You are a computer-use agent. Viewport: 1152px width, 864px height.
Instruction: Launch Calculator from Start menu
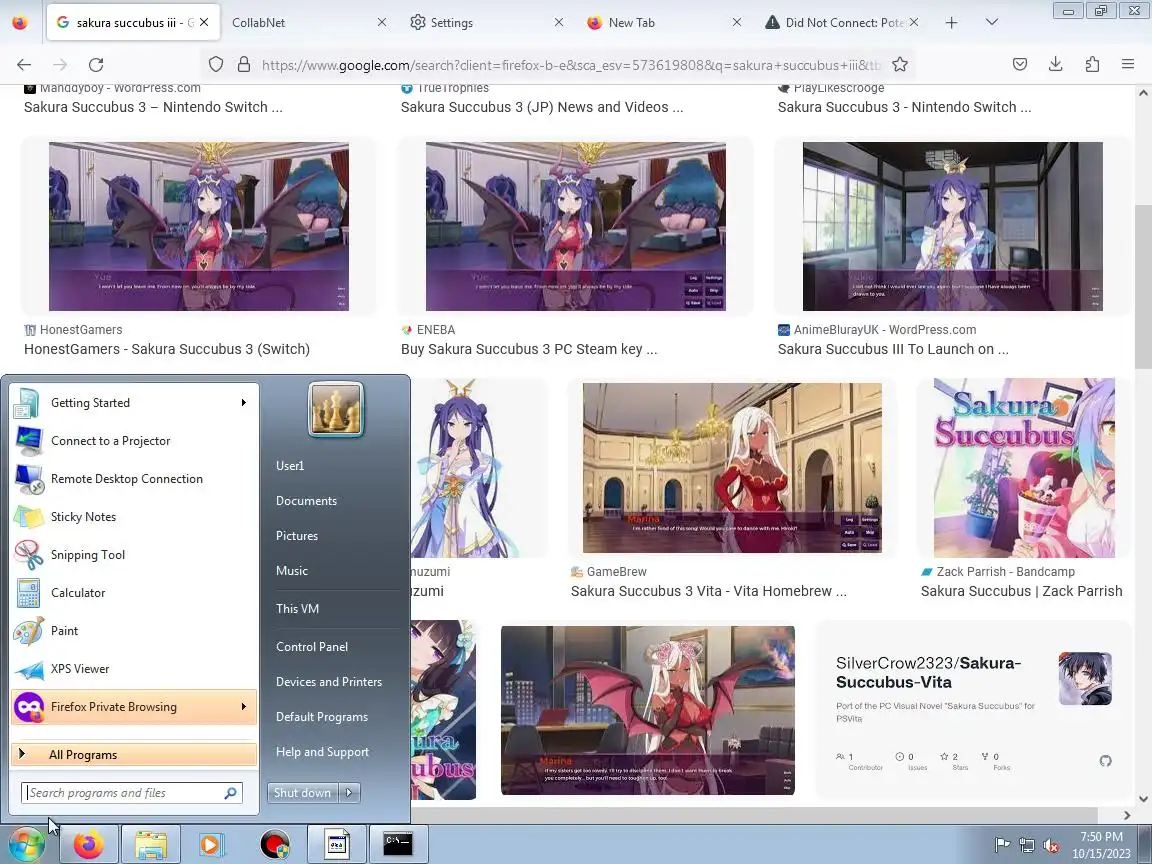pyautogui.click(x=134, y=593)
